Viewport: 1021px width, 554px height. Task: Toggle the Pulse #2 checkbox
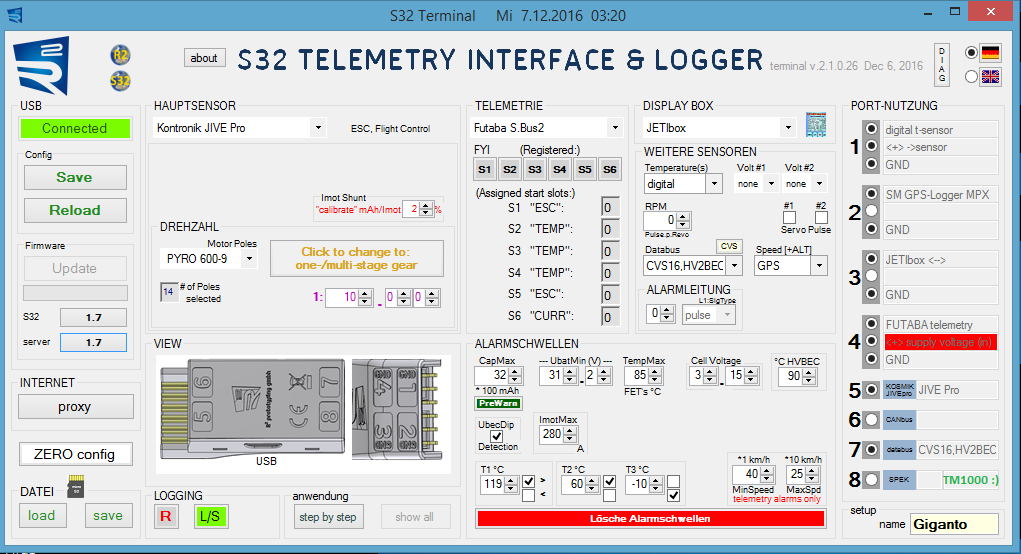tap(821, 217)
